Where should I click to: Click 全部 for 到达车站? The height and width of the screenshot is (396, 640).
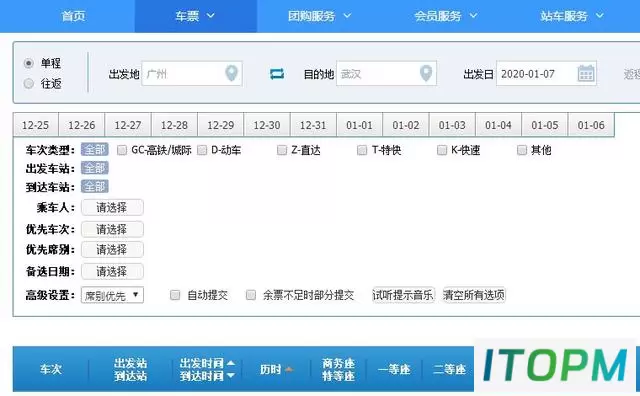(x=95, y=187)
